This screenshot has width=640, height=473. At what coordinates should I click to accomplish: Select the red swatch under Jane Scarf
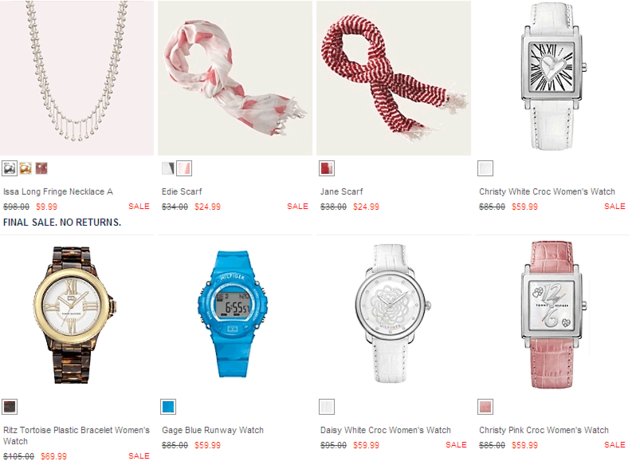327,168
